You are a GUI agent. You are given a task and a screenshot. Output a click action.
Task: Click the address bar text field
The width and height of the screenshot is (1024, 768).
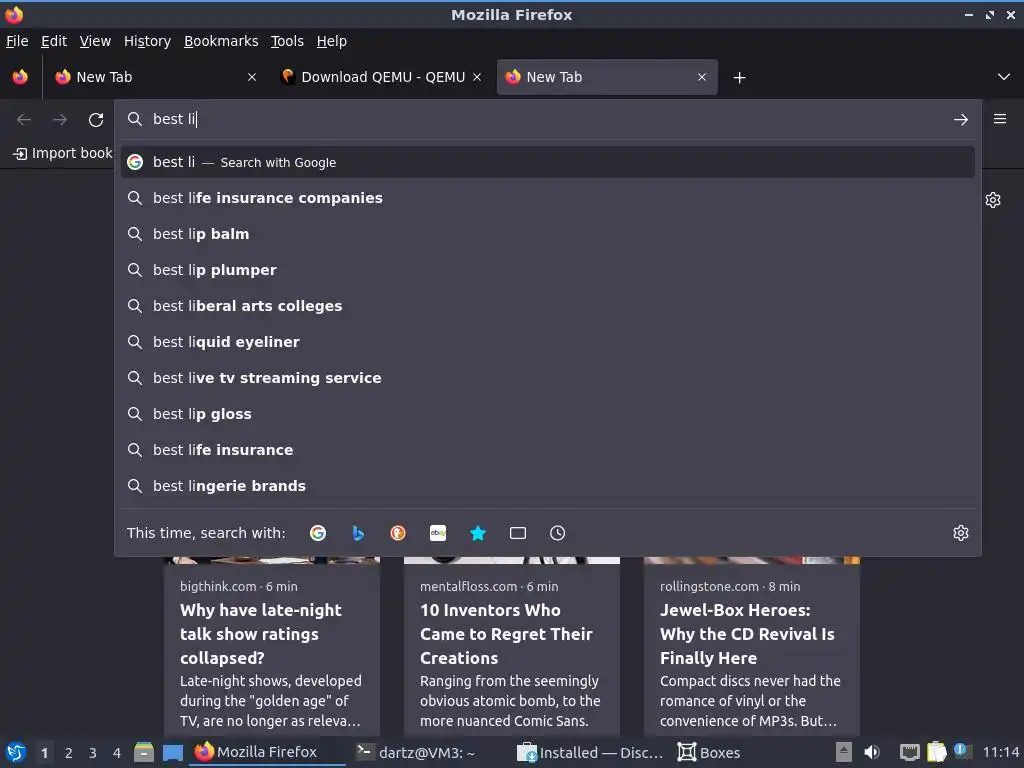pyautogui.click(x=547, y=119)
